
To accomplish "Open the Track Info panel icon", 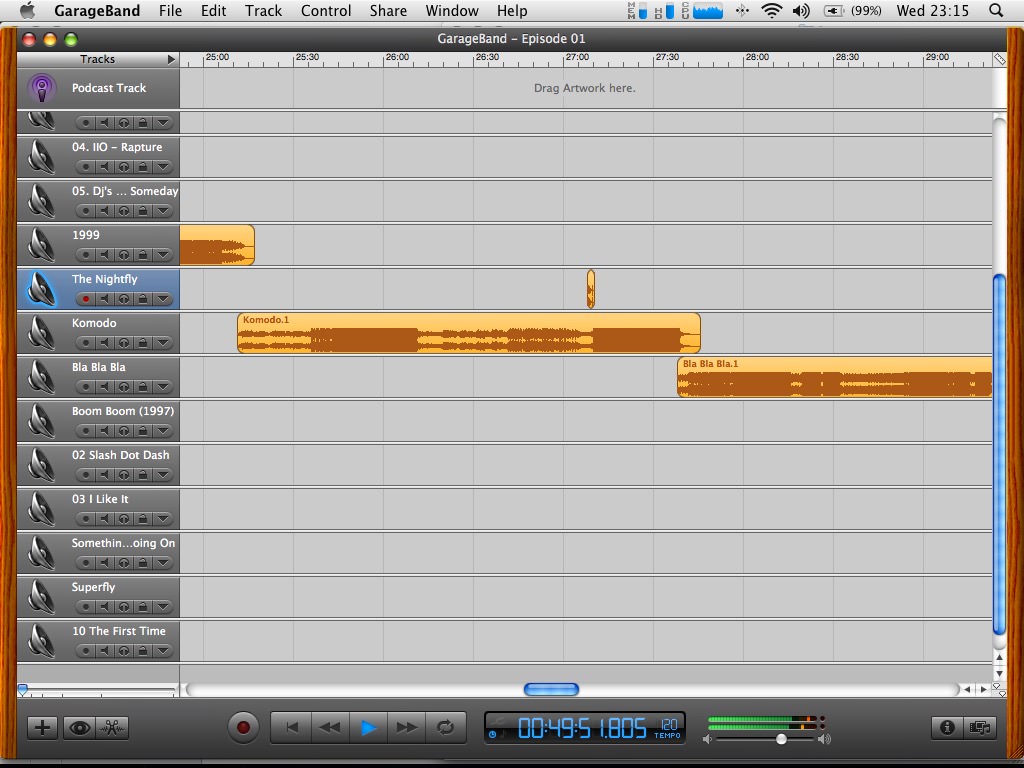I will pyautogui.click(x=948, y=728).
